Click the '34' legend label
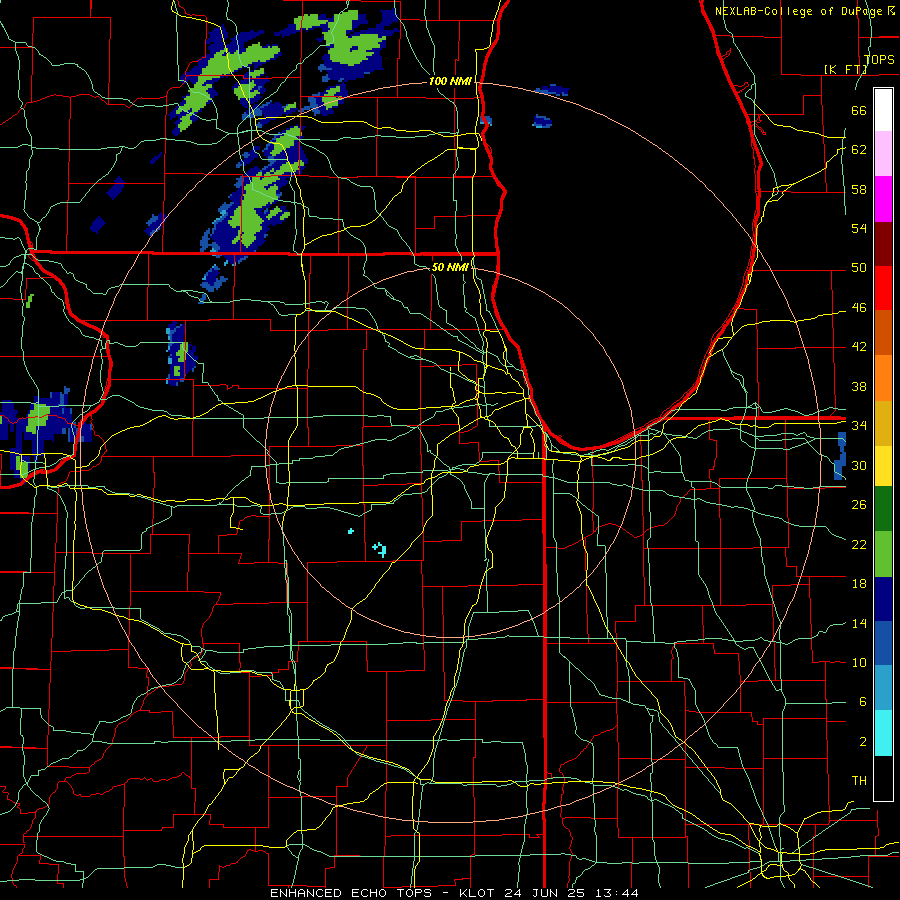 (x=859, y=426)
